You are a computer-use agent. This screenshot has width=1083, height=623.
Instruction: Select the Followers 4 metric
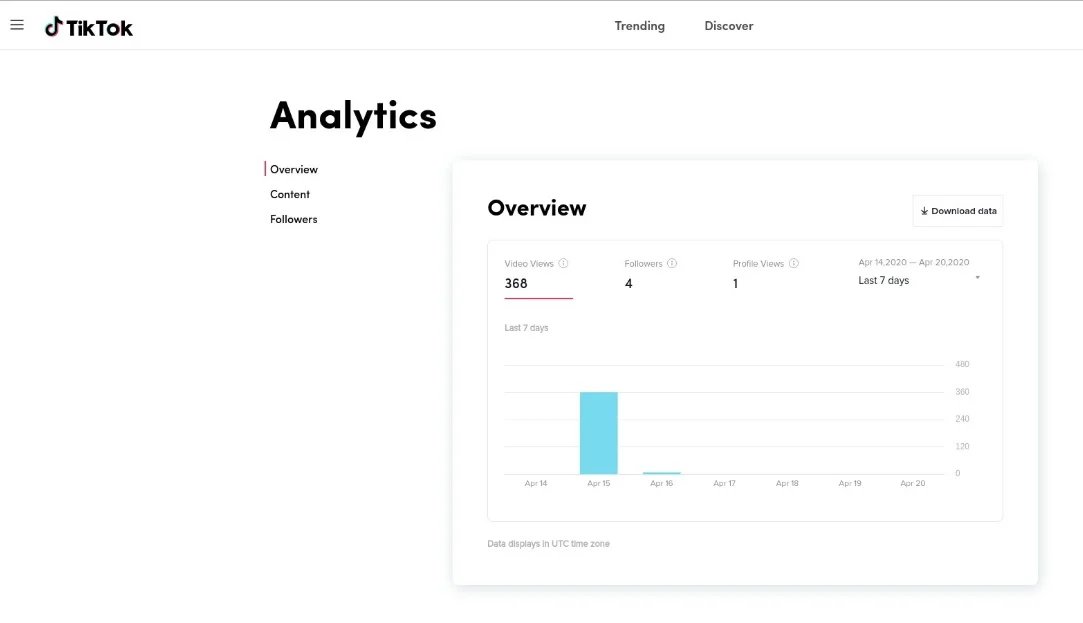pyautogui.click(x=650, y=276)
